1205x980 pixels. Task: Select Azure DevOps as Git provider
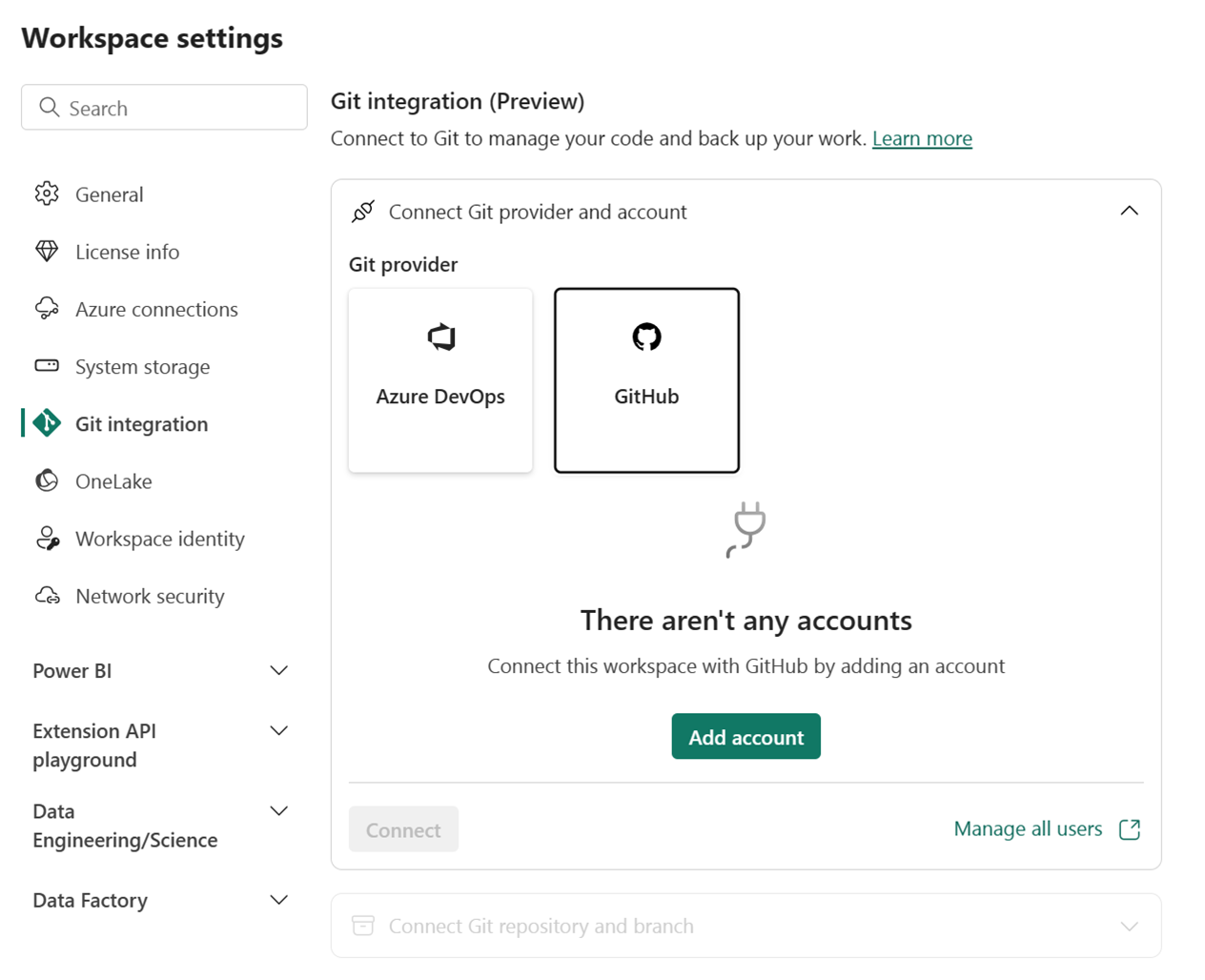[x=439, y=379]
